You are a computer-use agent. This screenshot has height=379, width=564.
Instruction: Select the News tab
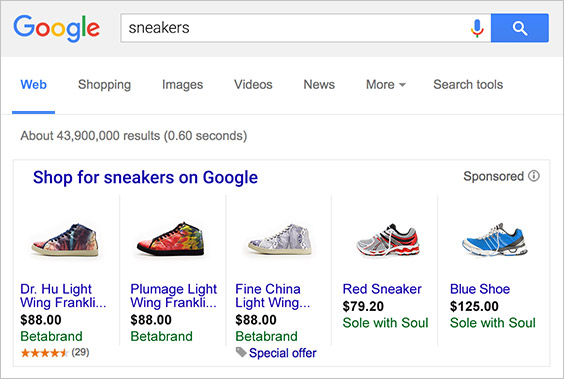click(x=319, y=85)
